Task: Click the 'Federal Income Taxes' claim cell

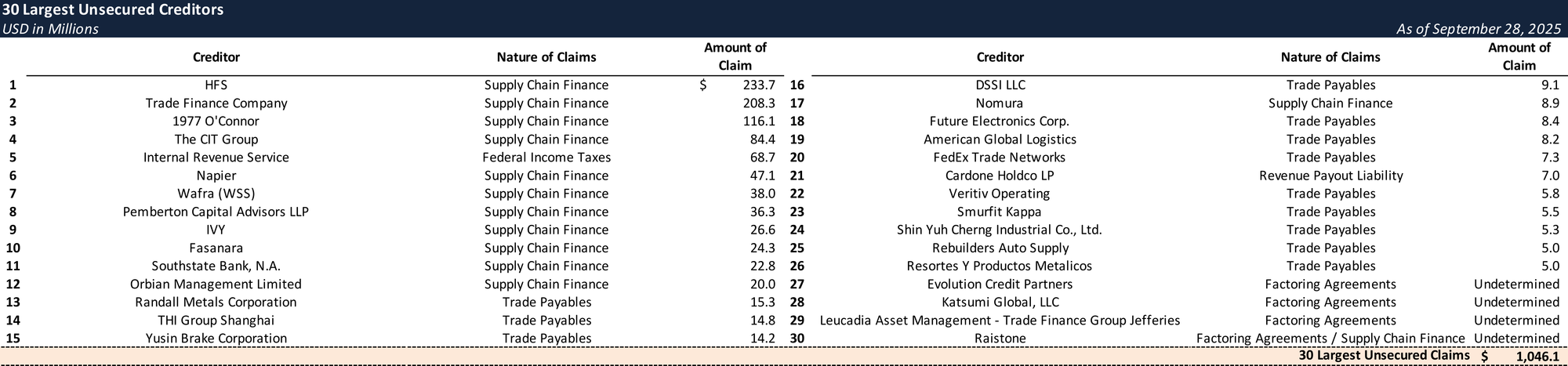Action: click(546, 158)
